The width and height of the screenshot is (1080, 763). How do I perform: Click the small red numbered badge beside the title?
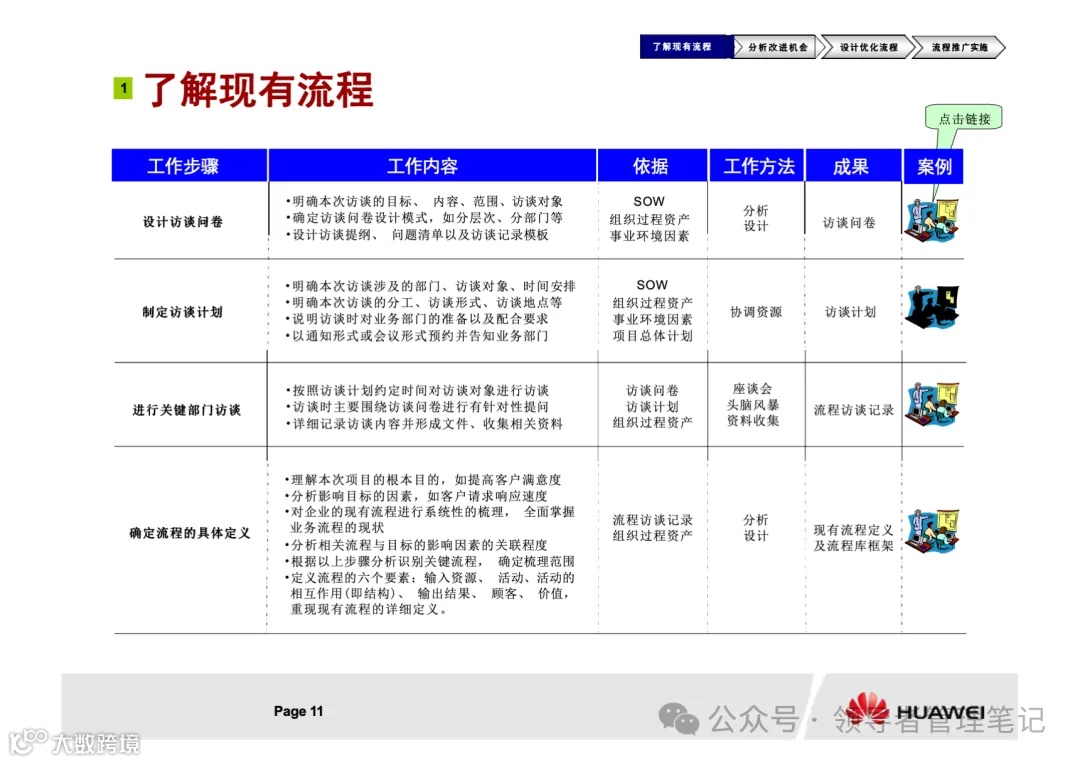pyautogui.click(x=122, y=88)
